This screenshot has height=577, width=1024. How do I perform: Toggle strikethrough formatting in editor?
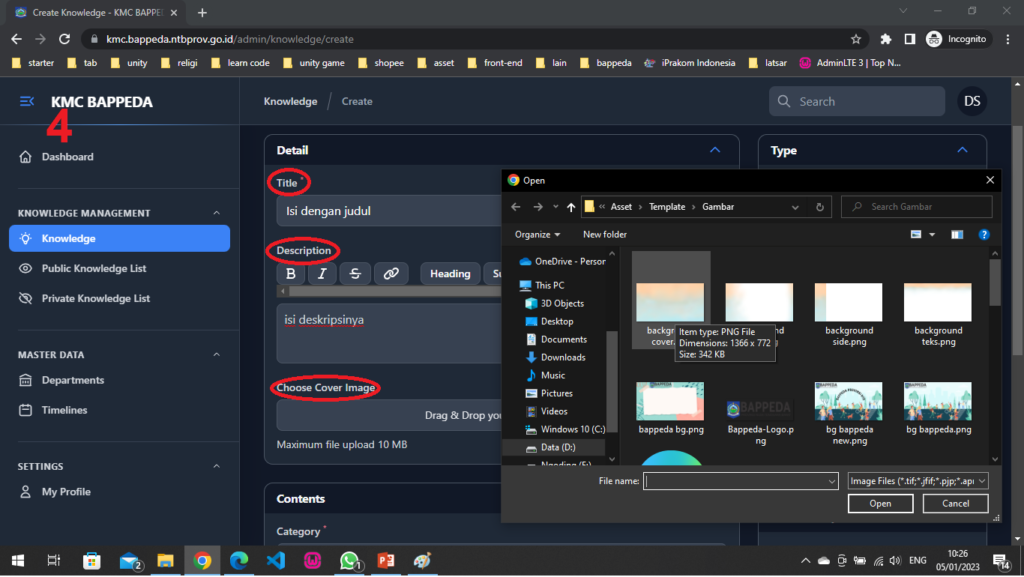(x=355, y=274)
